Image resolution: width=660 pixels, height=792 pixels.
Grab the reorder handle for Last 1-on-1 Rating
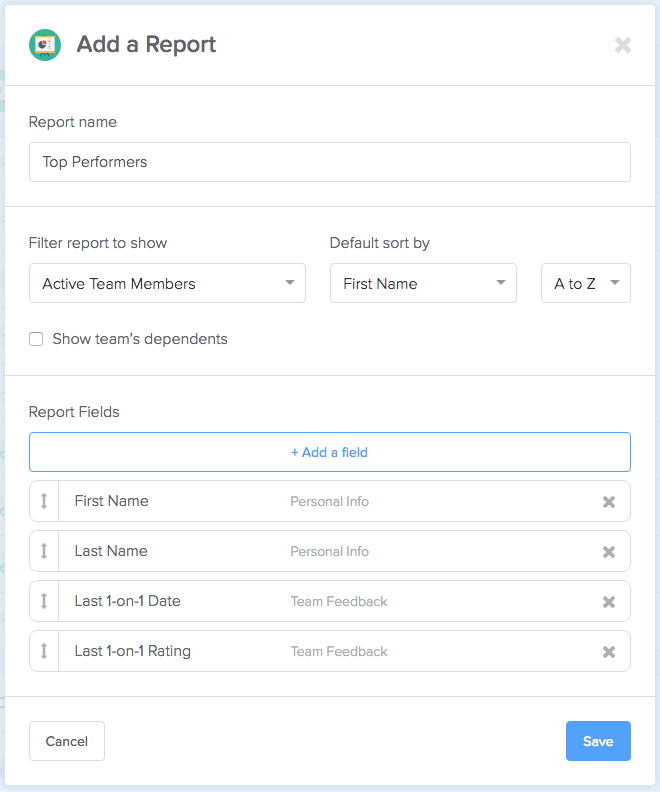tap(44, 651)
